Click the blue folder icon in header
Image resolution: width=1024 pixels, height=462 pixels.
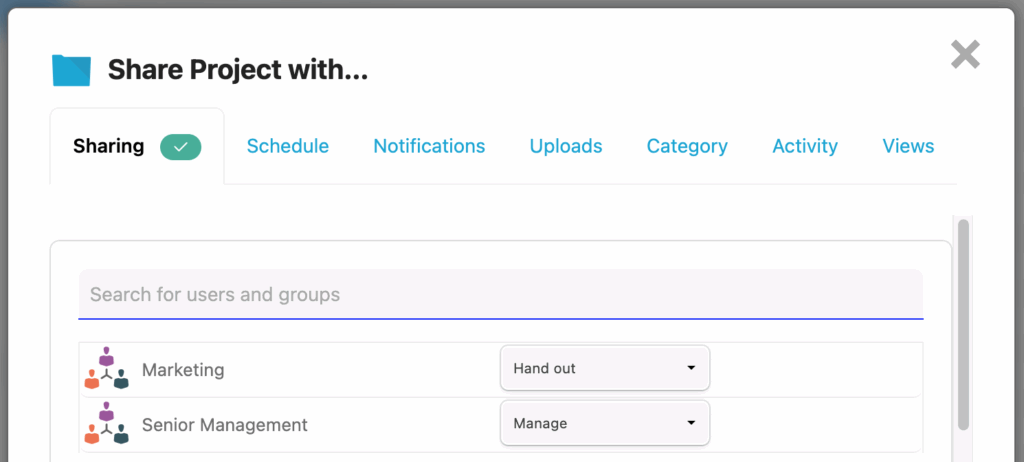(71, 70)
